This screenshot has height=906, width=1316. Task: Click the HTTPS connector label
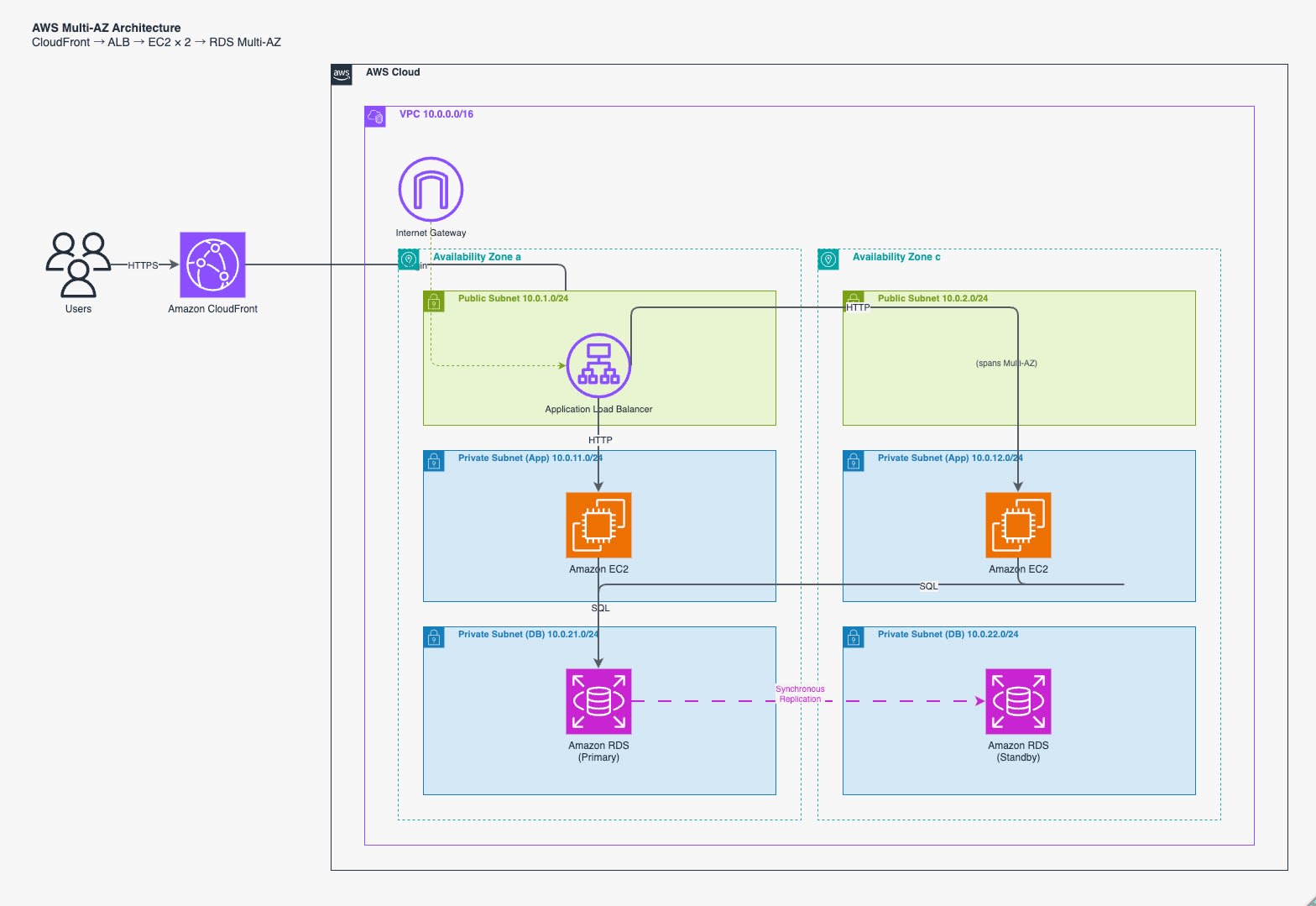(x=143, y=265)
